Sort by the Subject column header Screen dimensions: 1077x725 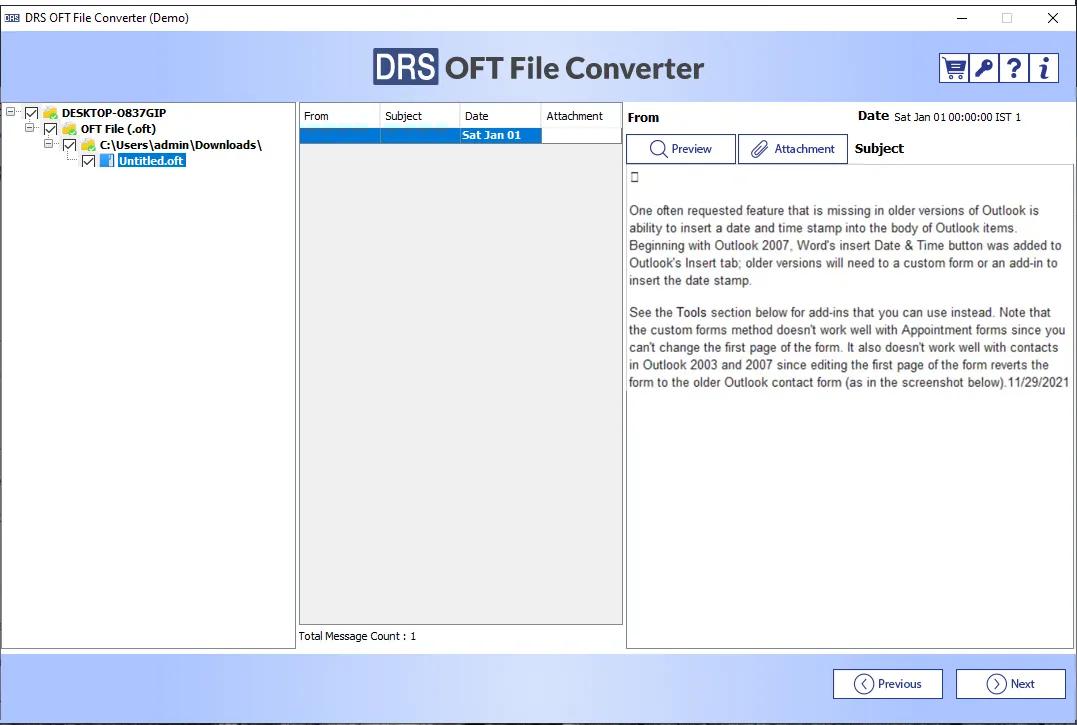(420, 116)
